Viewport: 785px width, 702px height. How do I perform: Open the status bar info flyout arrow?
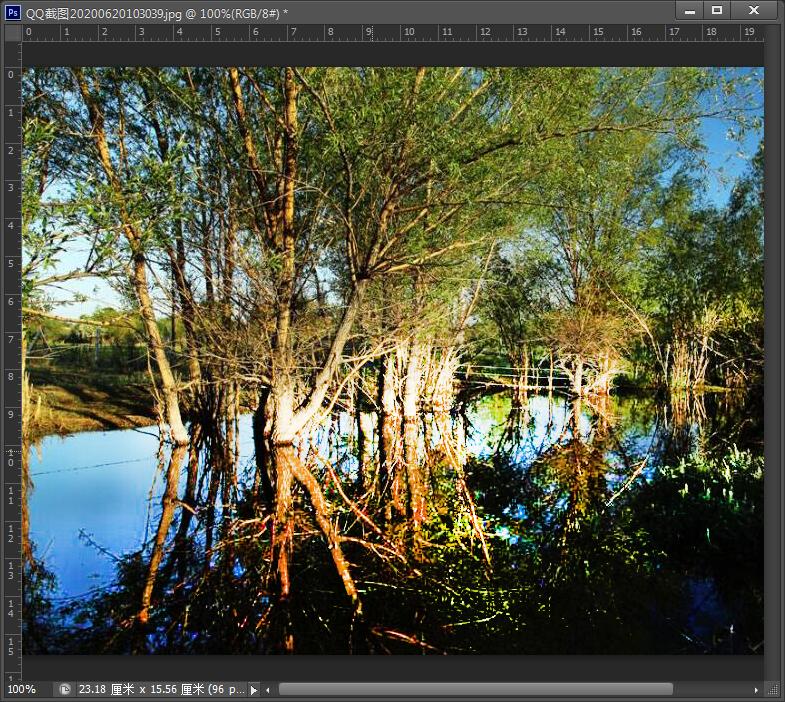253,689
